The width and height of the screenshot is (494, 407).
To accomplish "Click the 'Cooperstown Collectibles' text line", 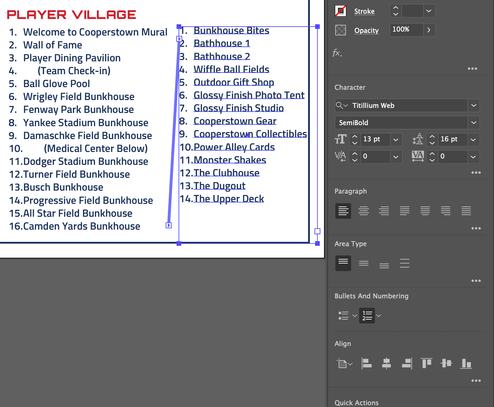I will point(250,134).
